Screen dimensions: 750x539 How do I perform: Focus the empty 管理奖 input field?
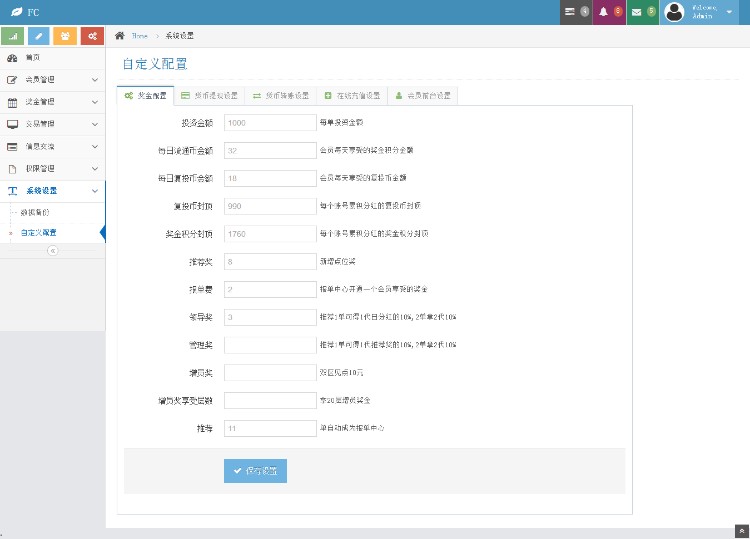tap(270, 345)
